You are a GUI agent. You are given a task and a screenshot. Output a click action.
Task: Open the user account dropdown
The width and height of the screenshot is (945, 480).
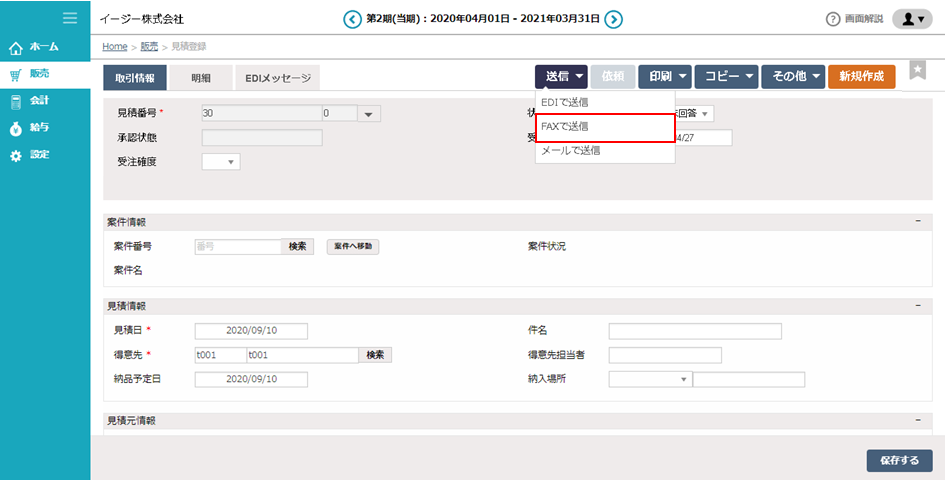(911, 19)
